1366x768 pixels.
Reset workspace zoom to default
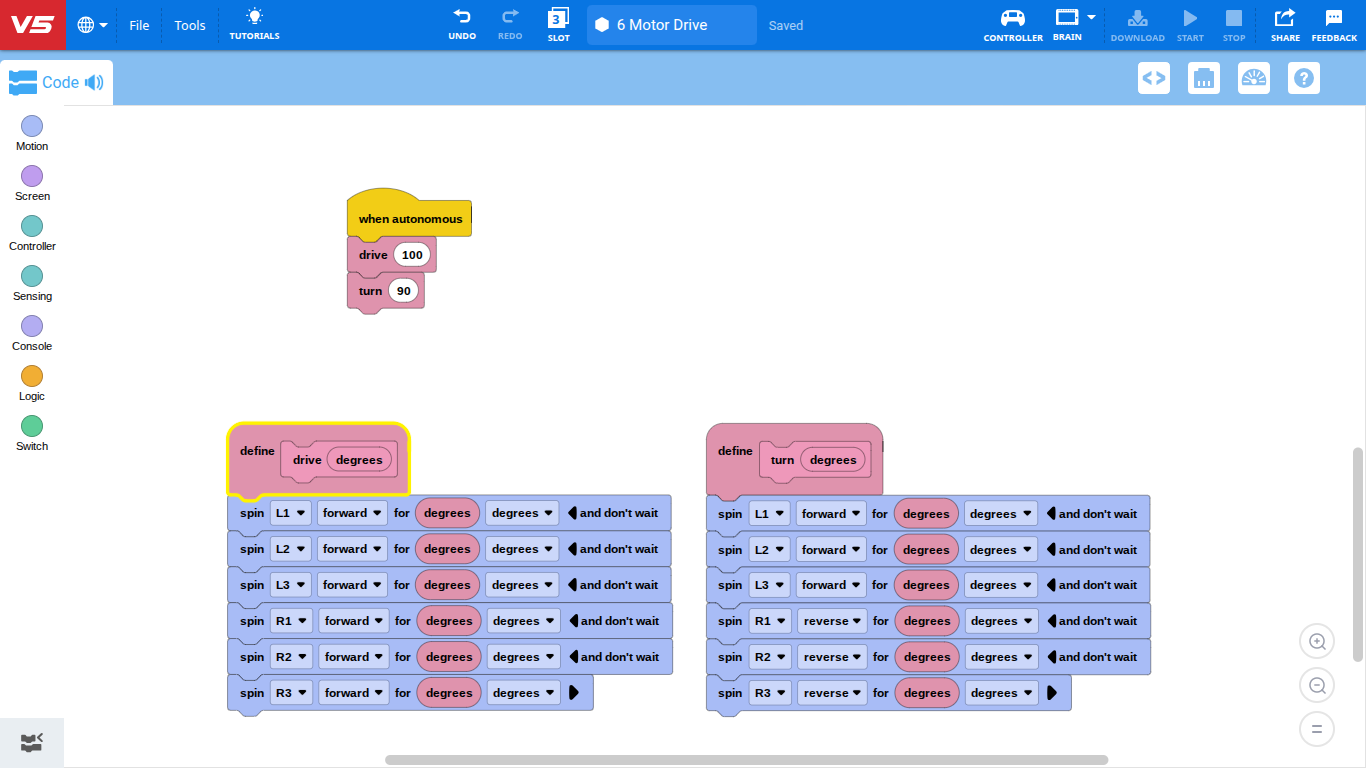[1317, 729]
